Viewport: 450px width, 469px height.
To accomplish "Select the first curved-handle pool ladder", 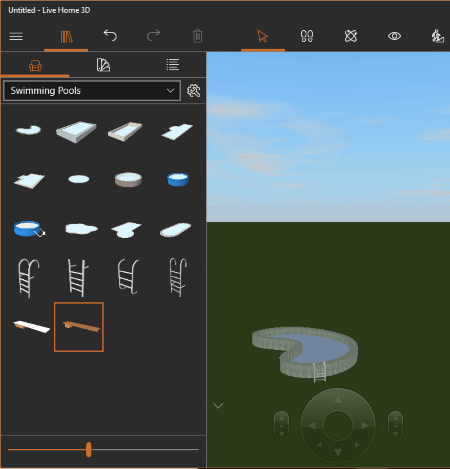I will [x=29, y=278].
